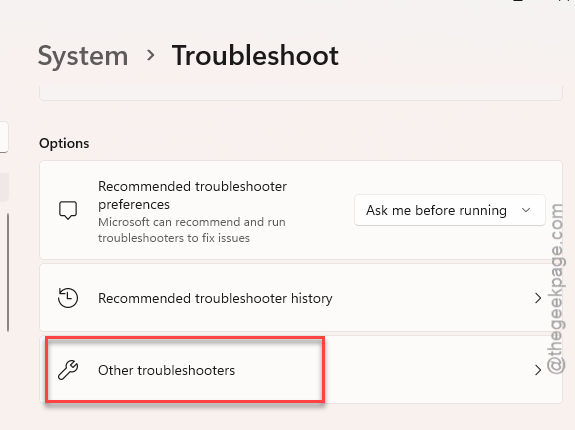This screenshot has width=575, height=430.
Task: Click the breadcrumb chevron after System
Action: pyautogui.click(x=150, y=55)
